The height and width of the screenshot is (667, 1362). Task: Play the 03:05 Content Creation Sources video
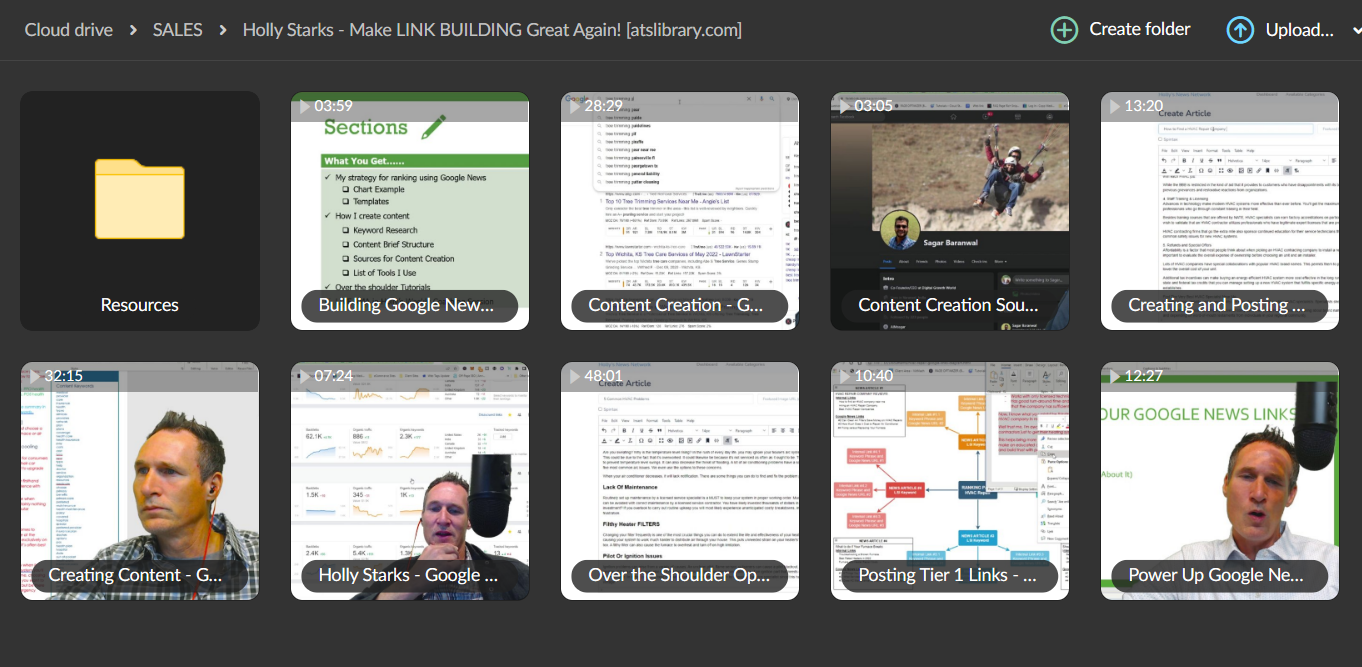(950, 211)
